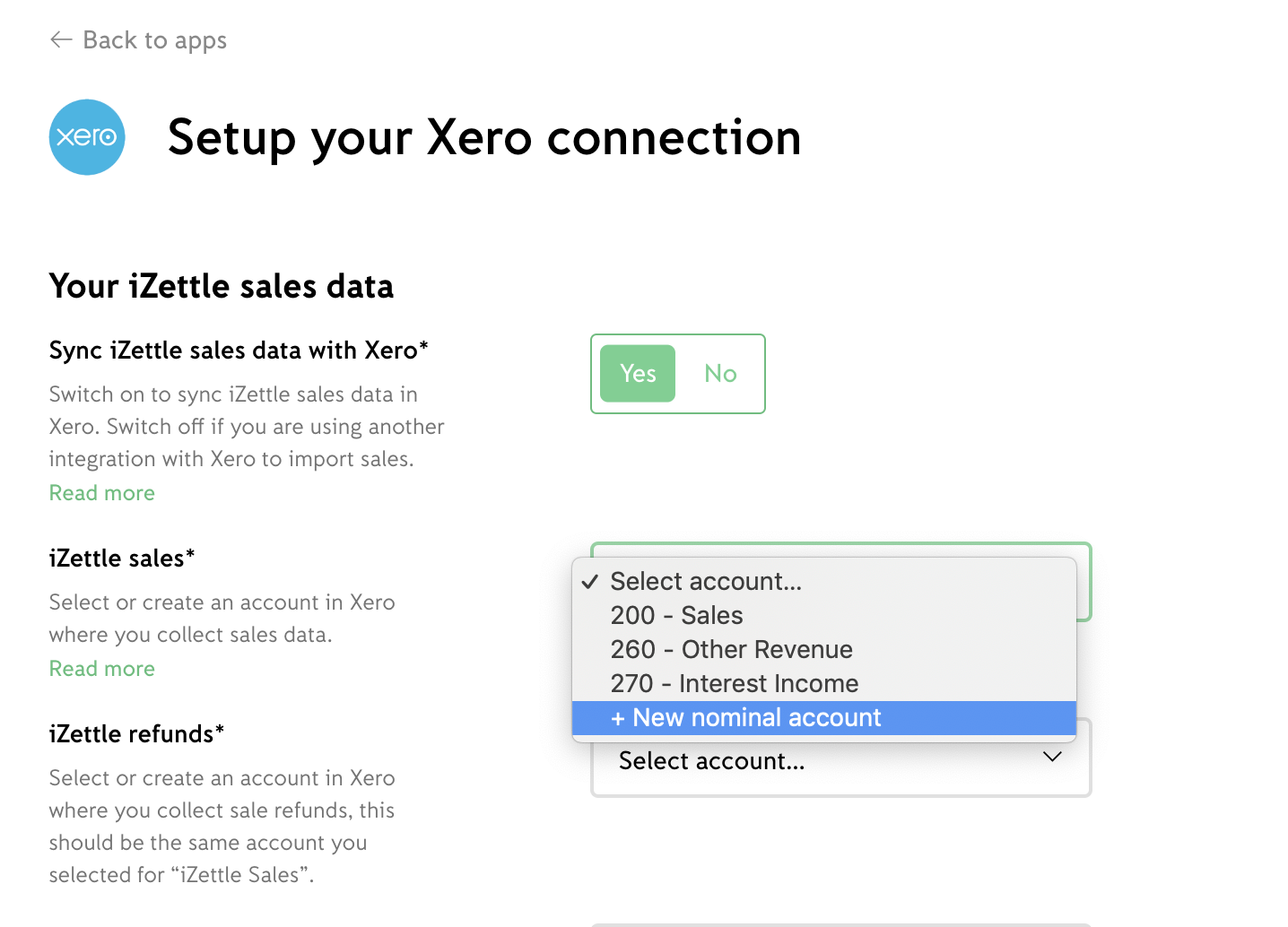Choose "270 - Interest Income" account
Image resolution: width=1288 pixels, height=927 pixels.
(x=734, y=684)
